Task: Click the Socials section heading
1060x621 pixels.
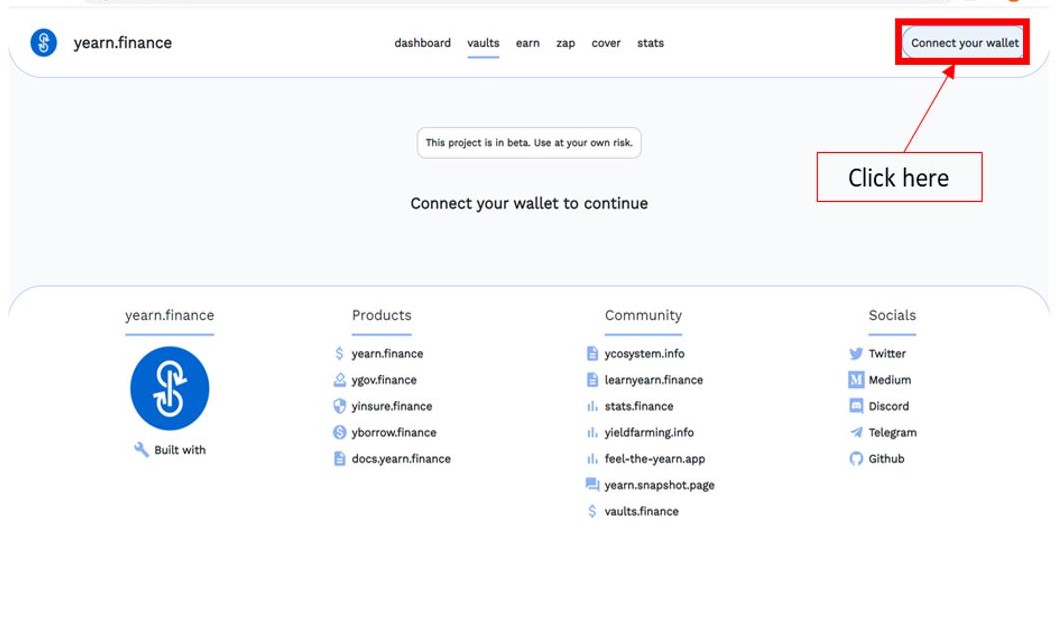Action: pos(892,315)
